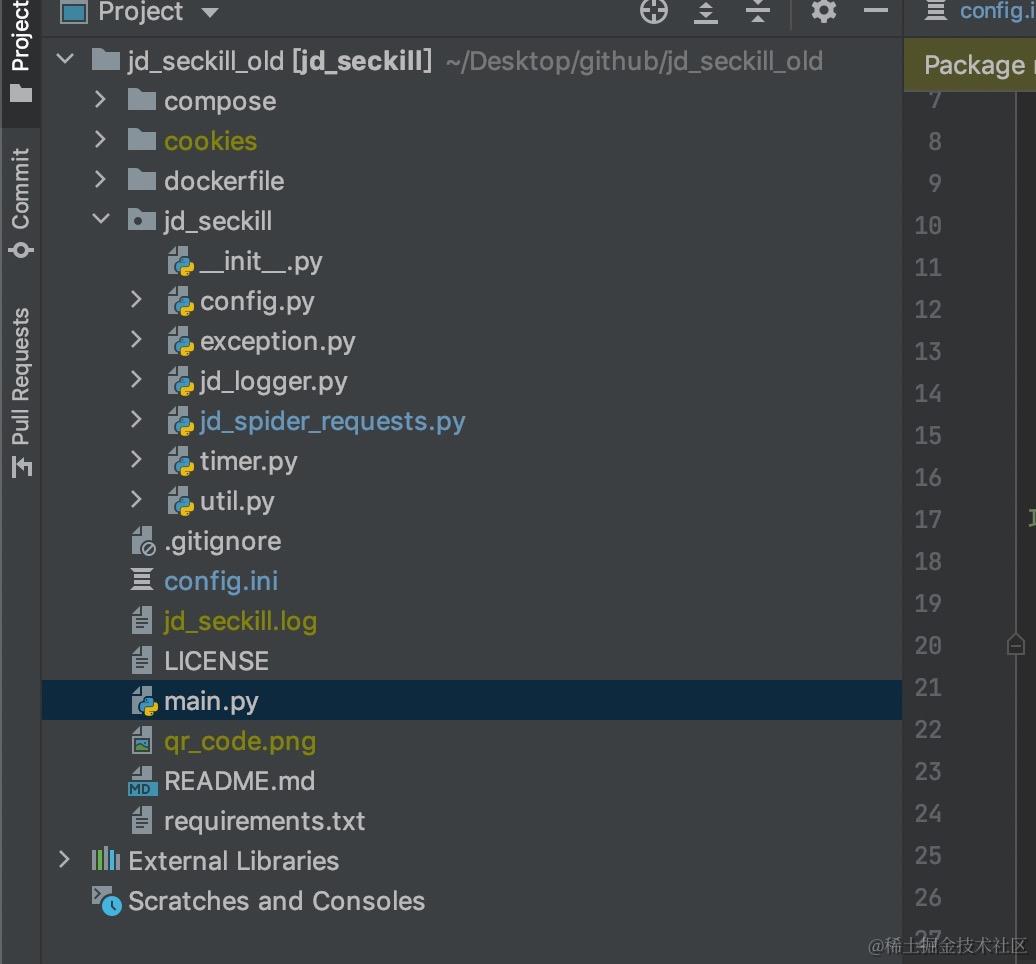Open the Commit side tab
This screenshot has width=1036, height=964.
(x=20, y=202)
